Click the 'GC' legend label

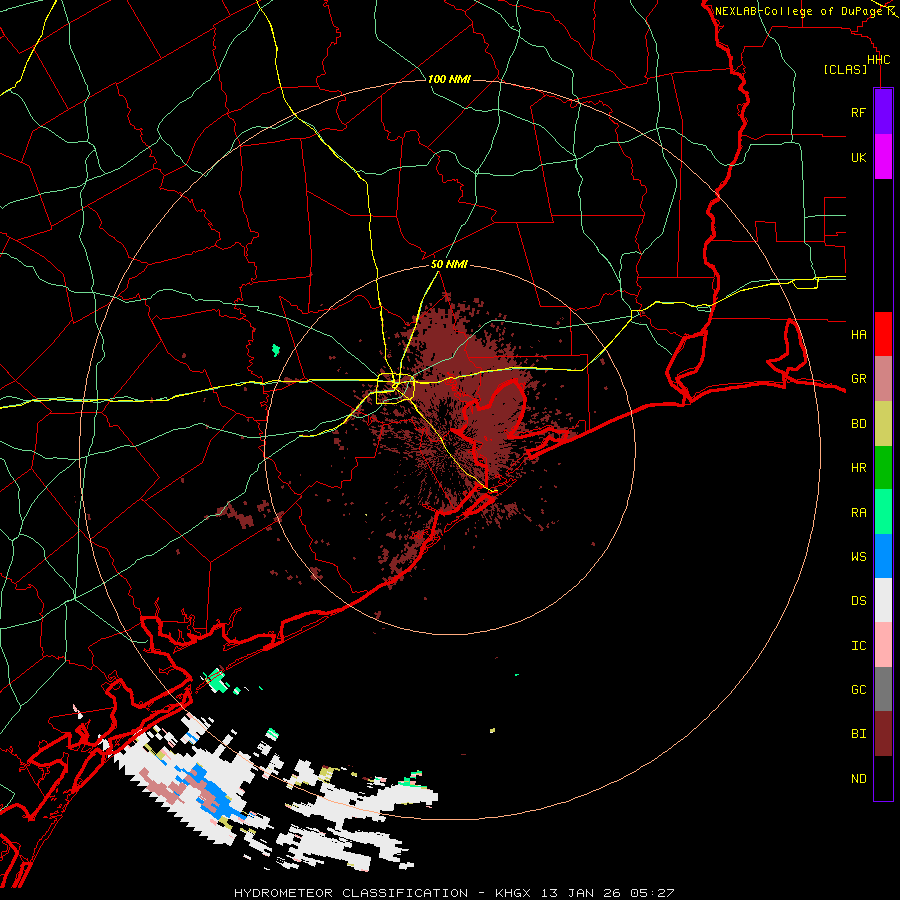coord(858,690)
